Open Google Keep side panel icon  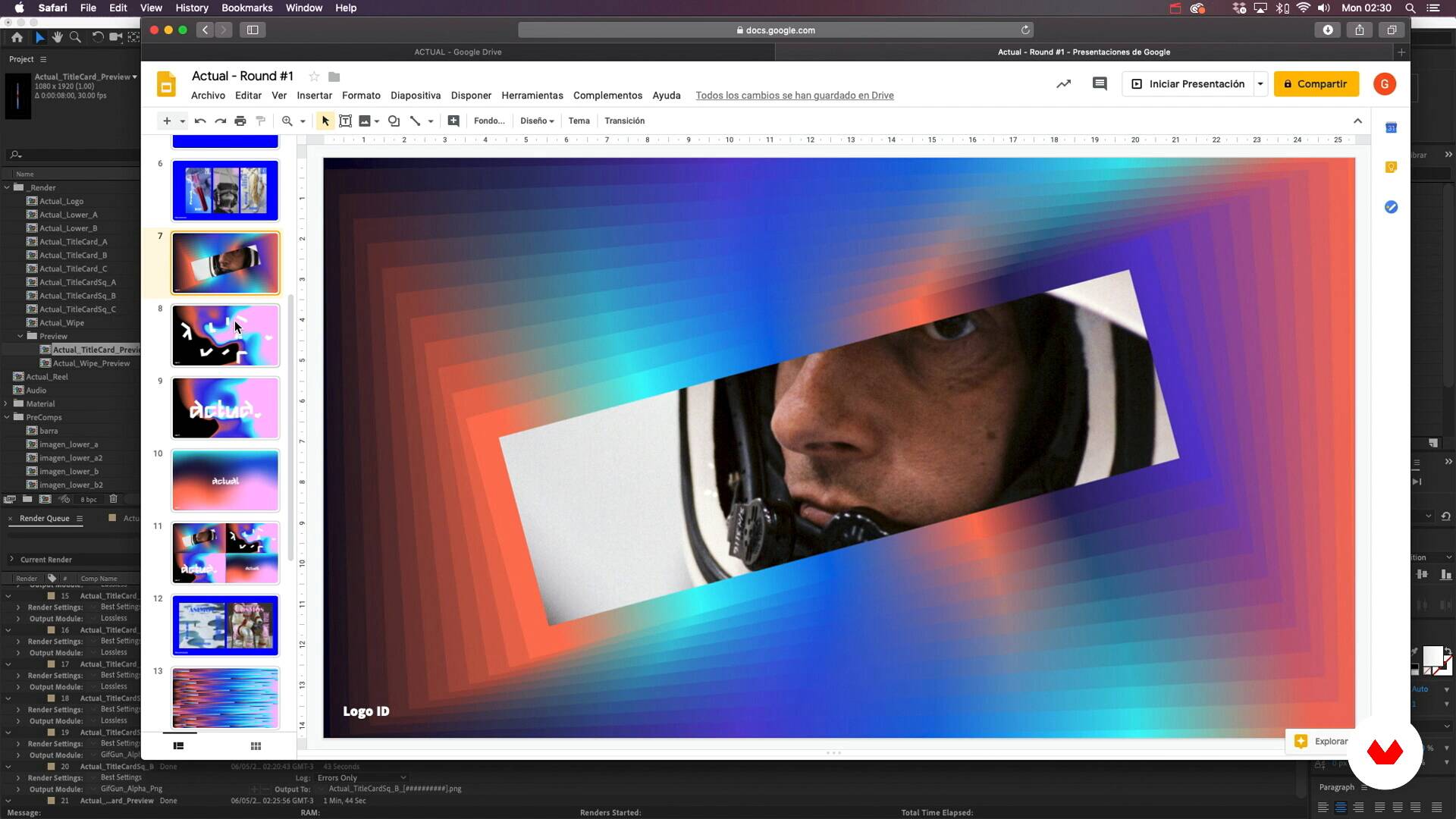[x=1391, y=167]
